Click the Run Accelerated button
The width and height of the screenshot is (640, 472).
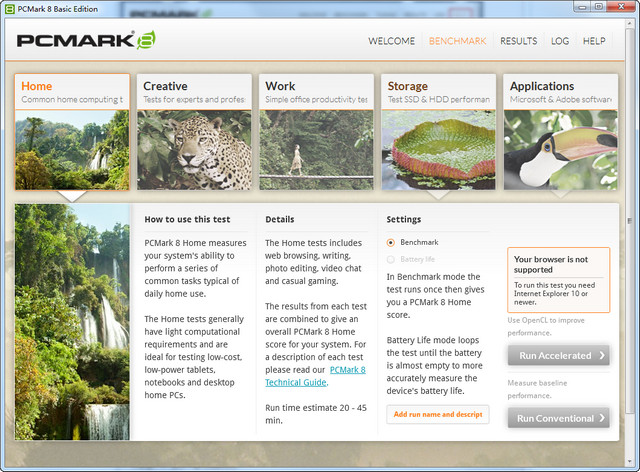click(x=559, y=356)
